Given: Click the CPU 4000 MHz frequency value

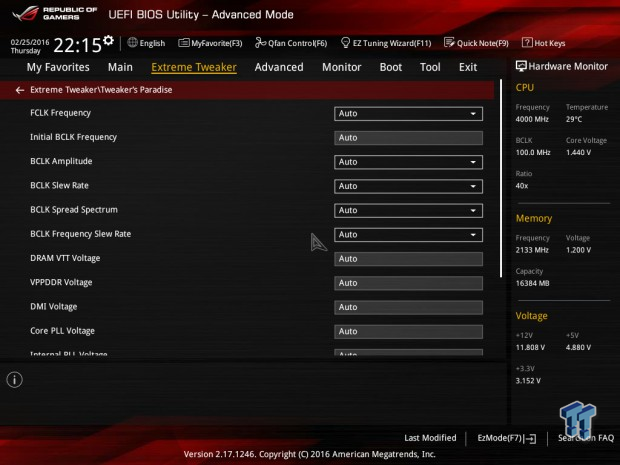Looking at the screenshot, I should 532,119.
